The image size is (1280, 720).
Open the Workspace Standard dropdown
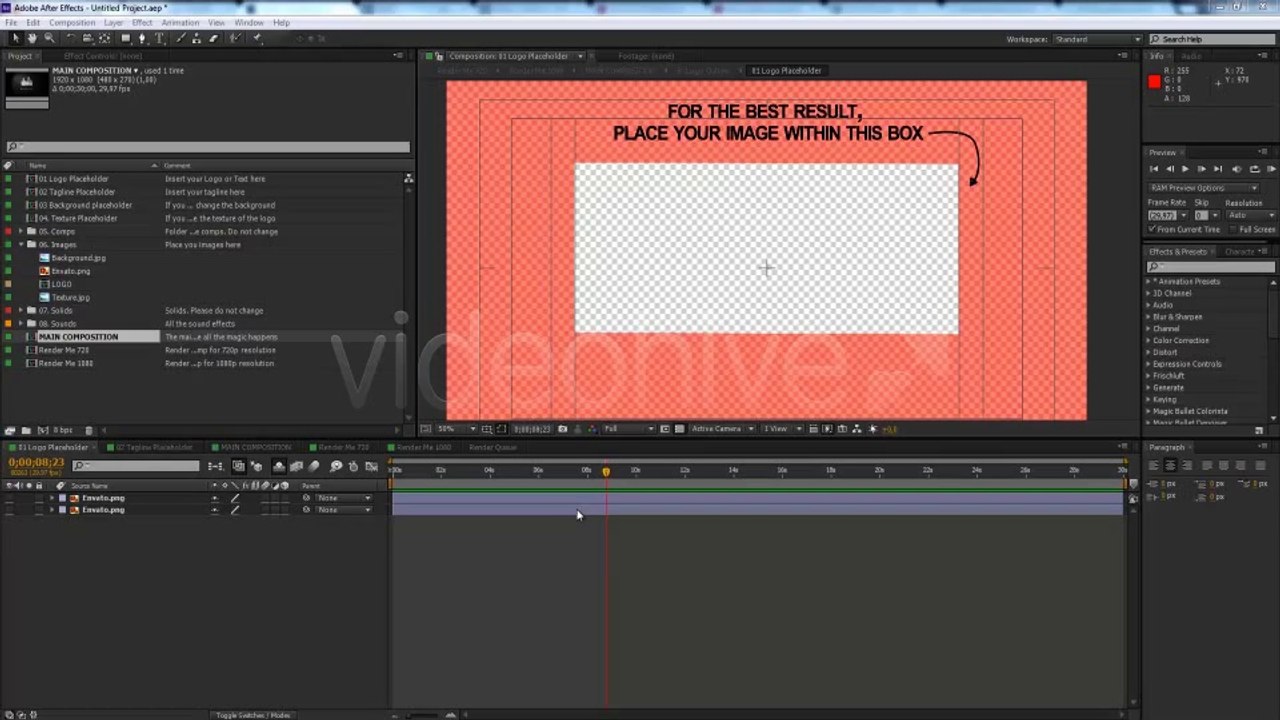click(x=1096, y=39)
